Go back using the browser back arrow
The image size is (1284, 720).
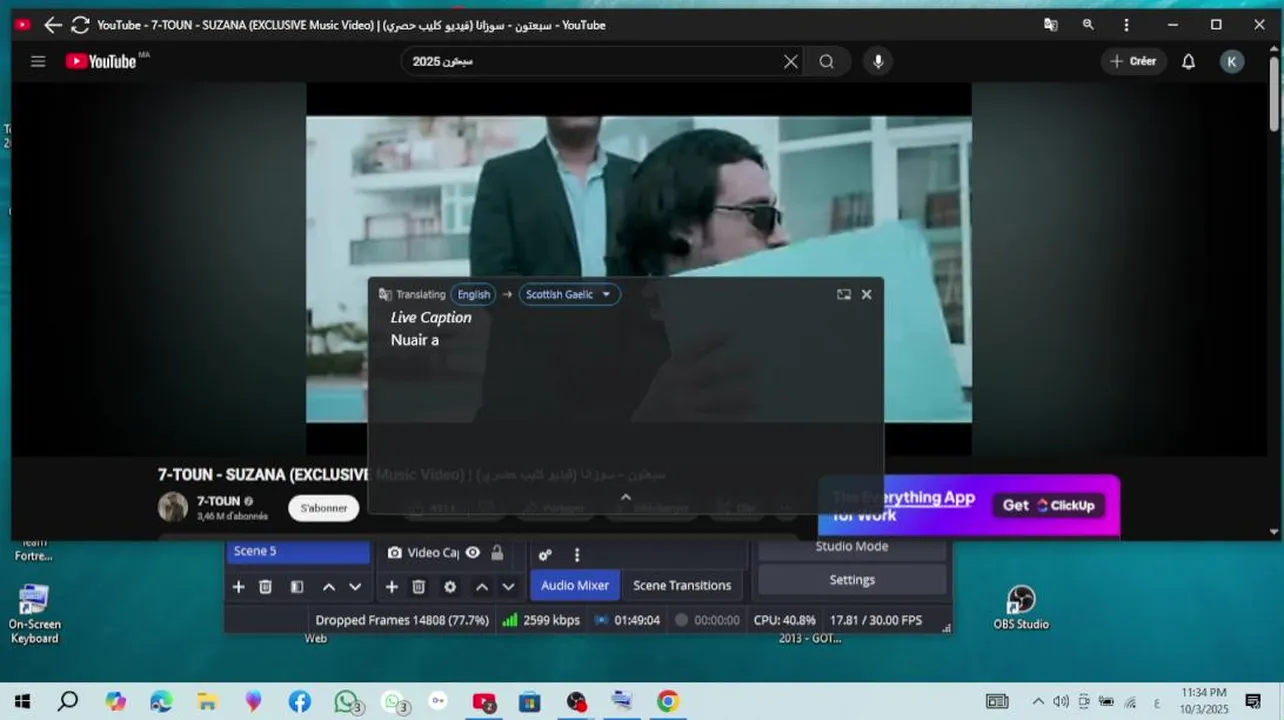click(x=53, y=25)
